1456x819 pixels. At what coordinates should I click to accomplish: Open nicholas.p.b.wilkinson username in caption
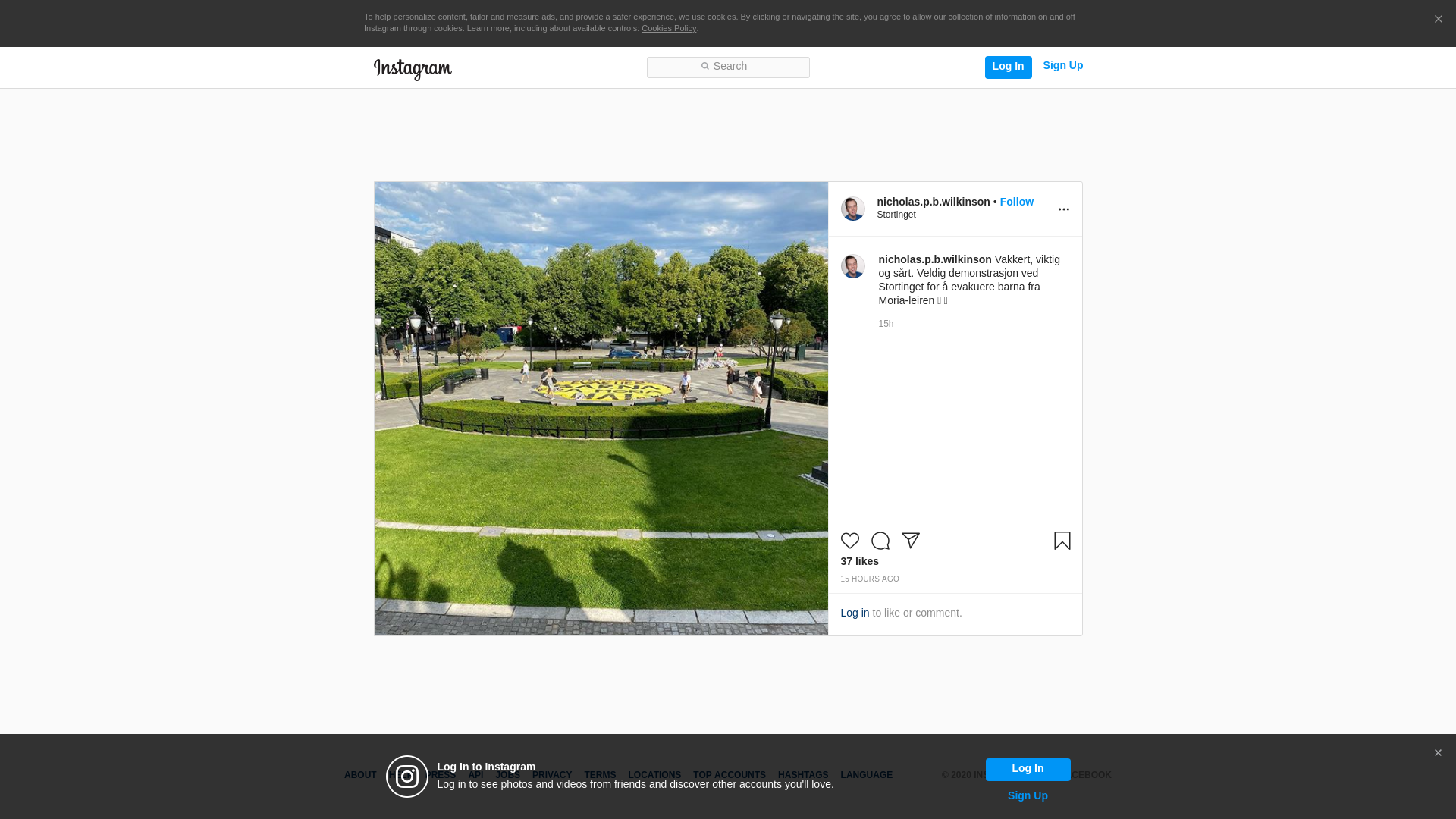pyautogui.click(x=935, y=259)
